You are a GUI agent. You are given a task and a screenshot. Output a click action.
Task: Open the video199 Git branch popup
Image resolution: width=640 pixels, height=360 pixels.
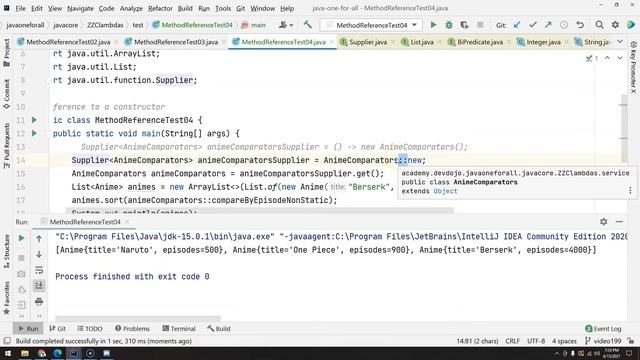[x=603, y=341]
